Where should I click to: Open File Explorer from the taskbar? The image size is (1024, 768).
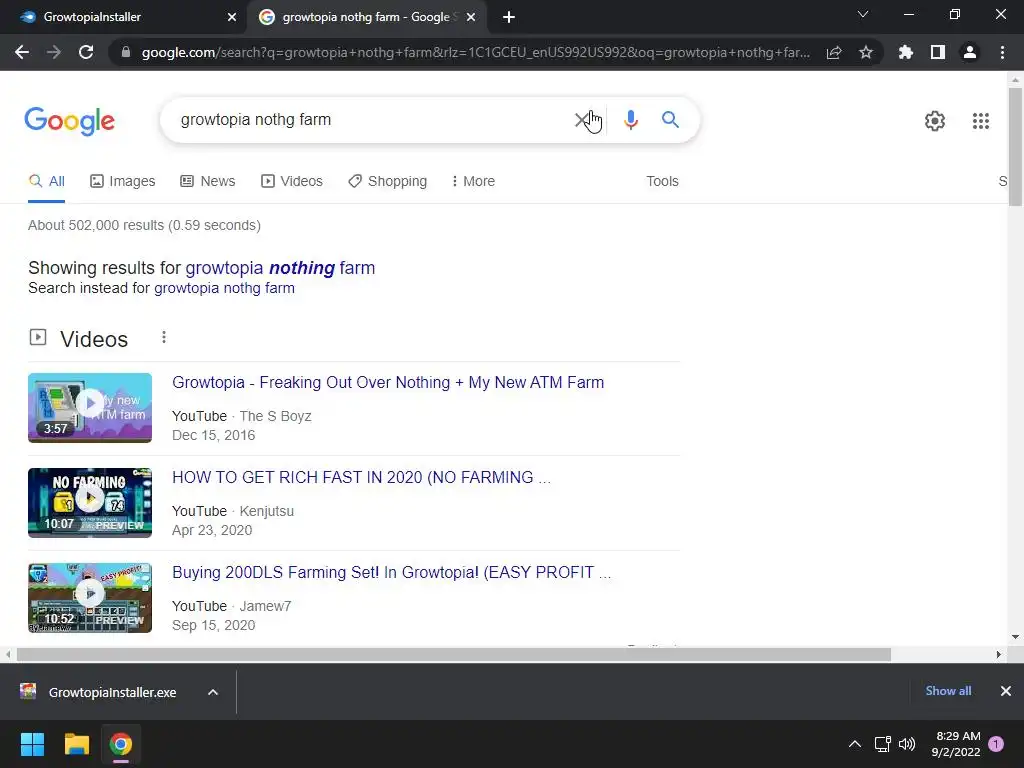tap(76, 744)
